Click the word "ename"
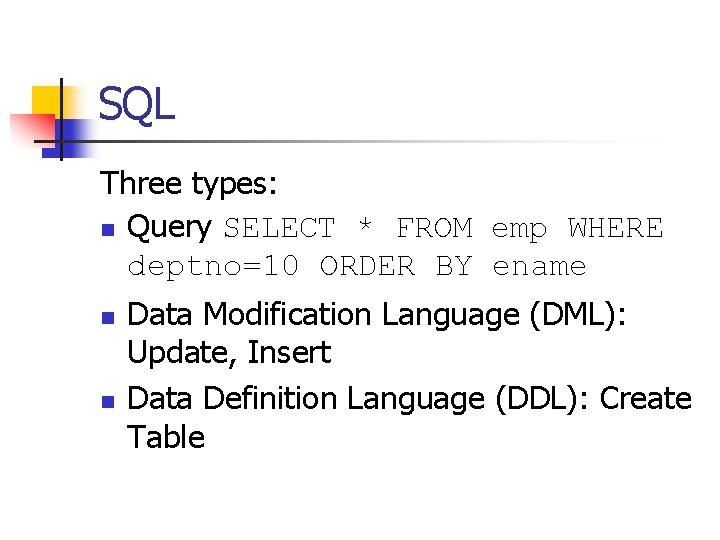 click(x=539, y=267)
